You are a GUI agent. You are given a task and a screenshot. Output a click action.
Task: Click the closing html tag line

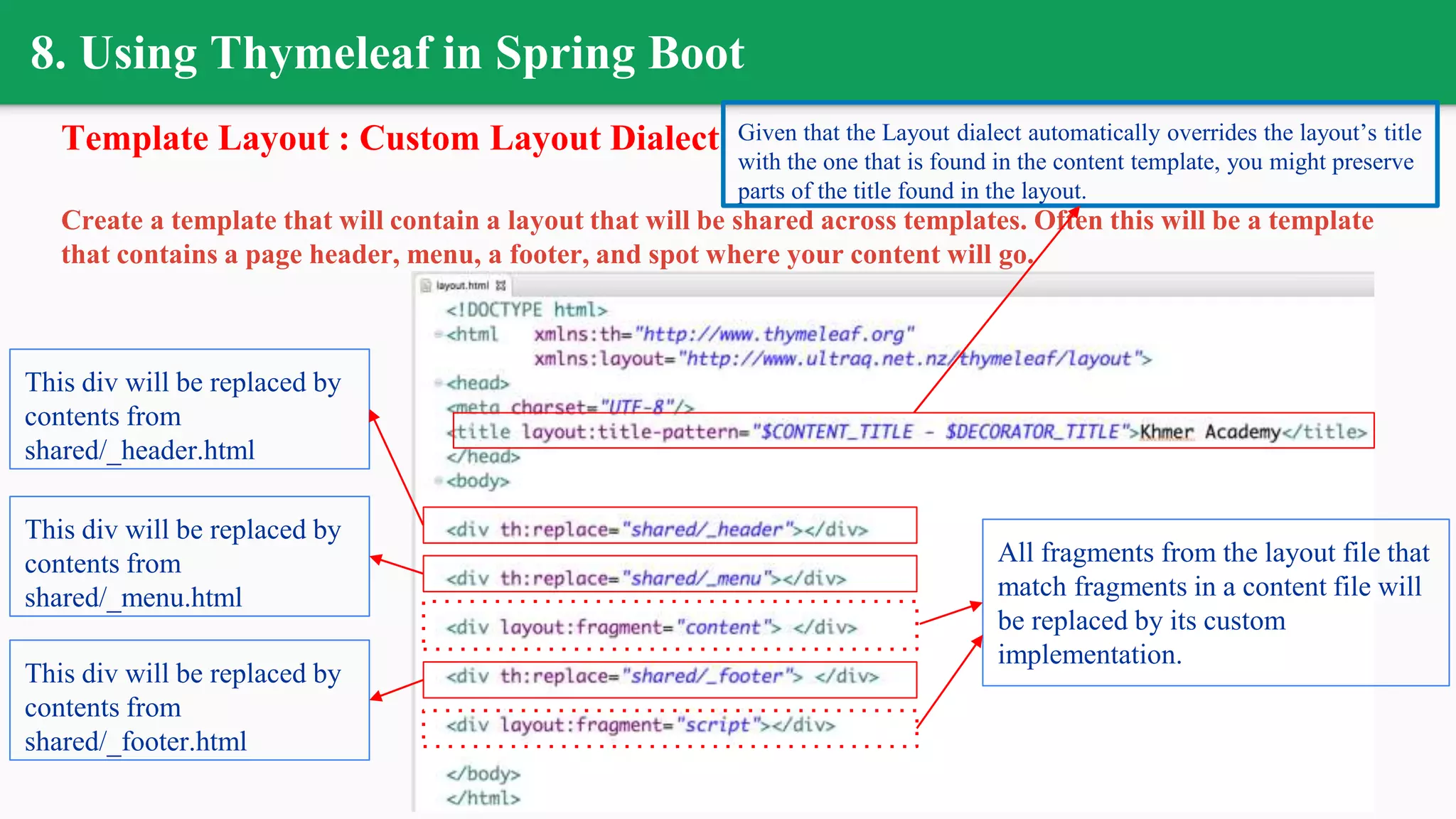(483, 798)
